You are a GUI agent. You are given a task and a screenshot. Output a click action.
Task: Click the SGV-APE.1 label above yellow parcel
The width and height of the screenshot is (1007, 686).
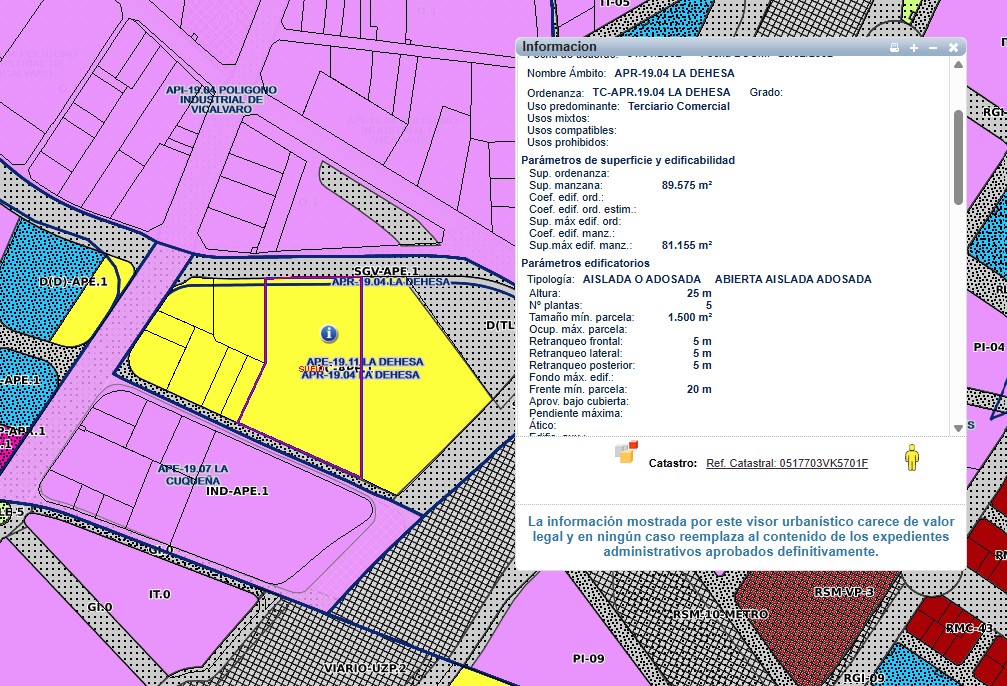click(385, 271)
